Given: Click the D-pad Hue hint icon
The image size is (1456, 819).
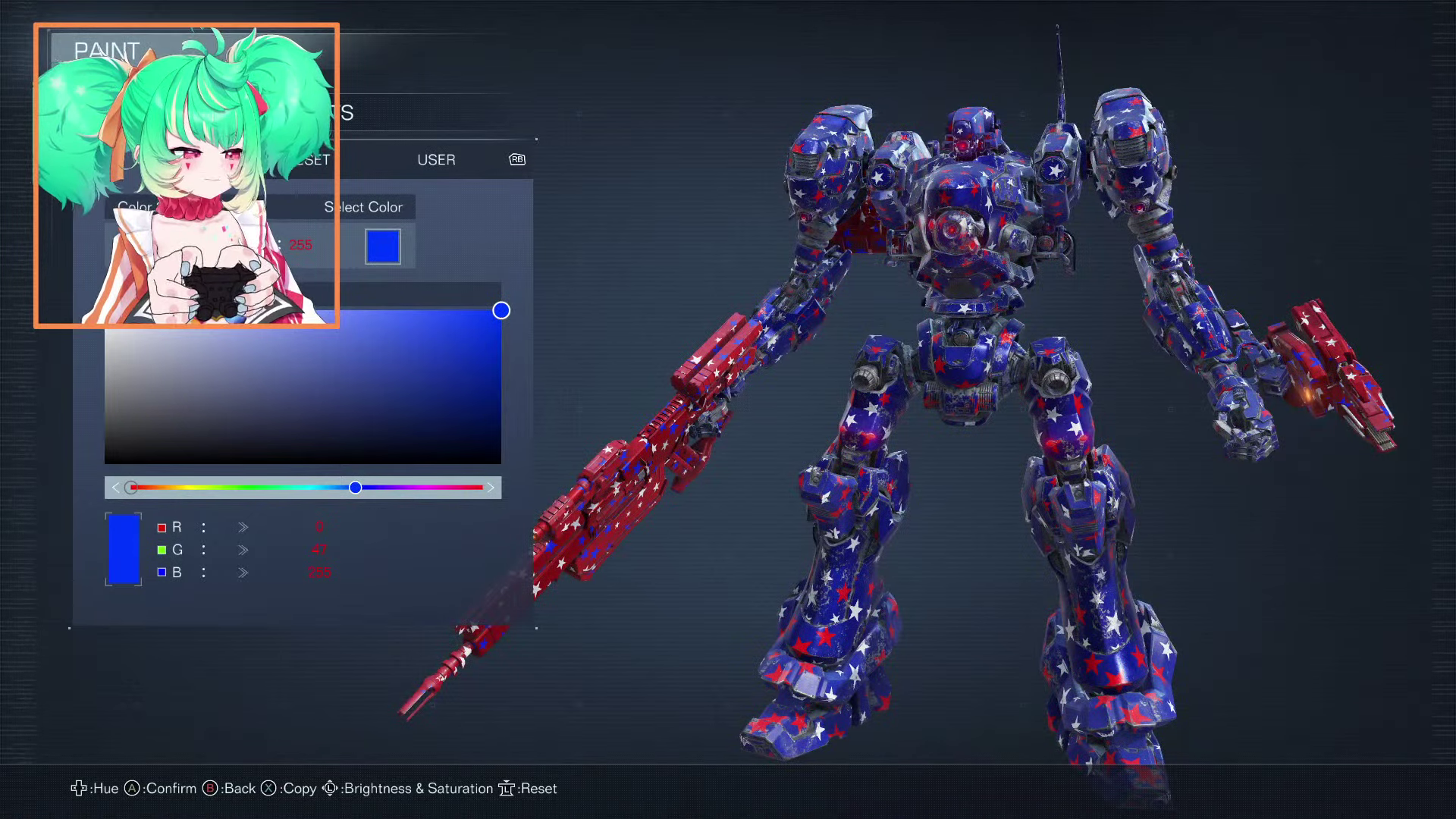Looking at the screenshot, I should 78,789.
